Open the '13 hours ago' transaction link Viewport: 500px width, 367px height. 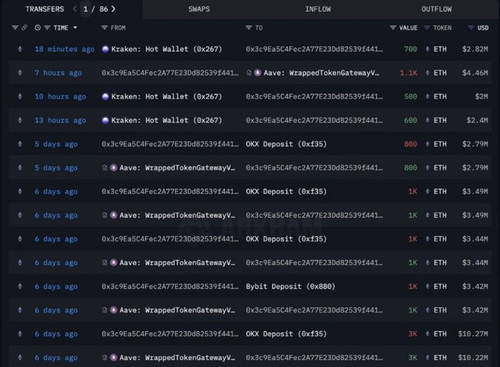pyautogui.click(x=60, y=120)
